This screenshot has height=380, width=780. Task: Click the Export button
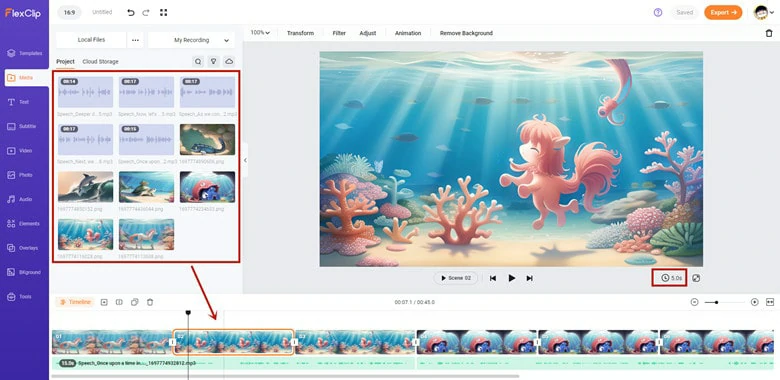tap(723, 12)
